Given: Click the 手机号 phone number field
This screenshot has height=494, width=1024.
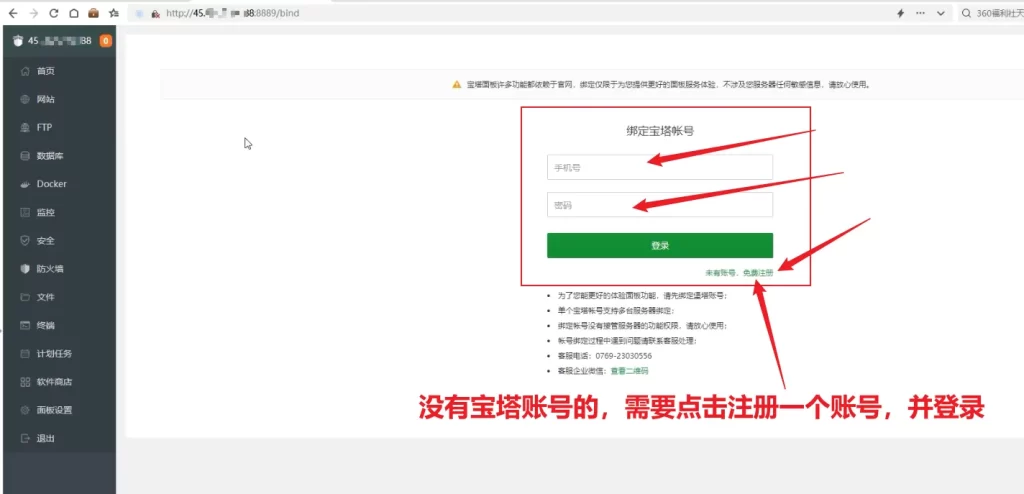Looking at the screenshot, I should pyautogui.click(x=660, y=167).
